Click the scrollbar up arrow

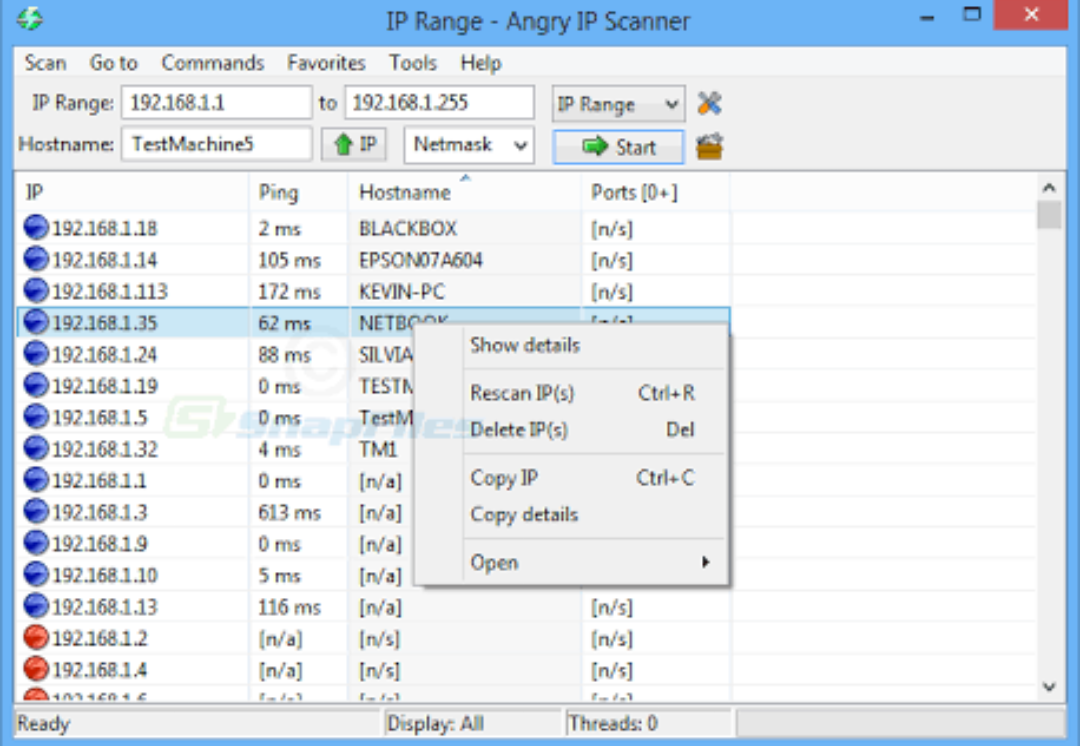pyautogui.click(x=1049, y=187)
